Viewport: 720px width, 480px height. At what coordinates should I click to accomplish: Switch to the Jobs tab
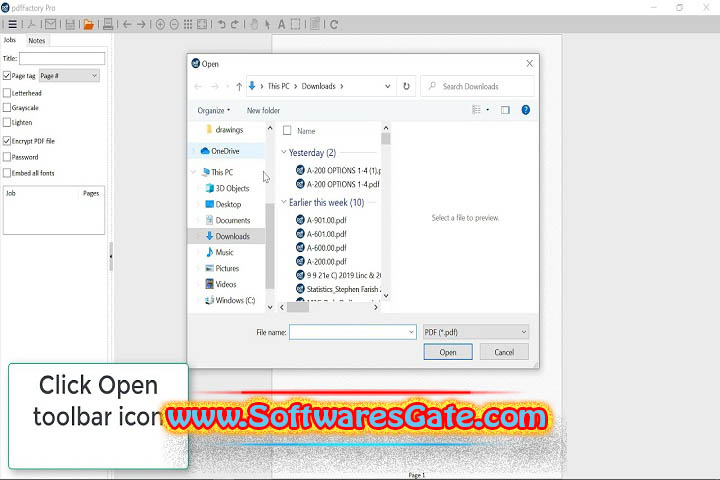click(10, 40)
